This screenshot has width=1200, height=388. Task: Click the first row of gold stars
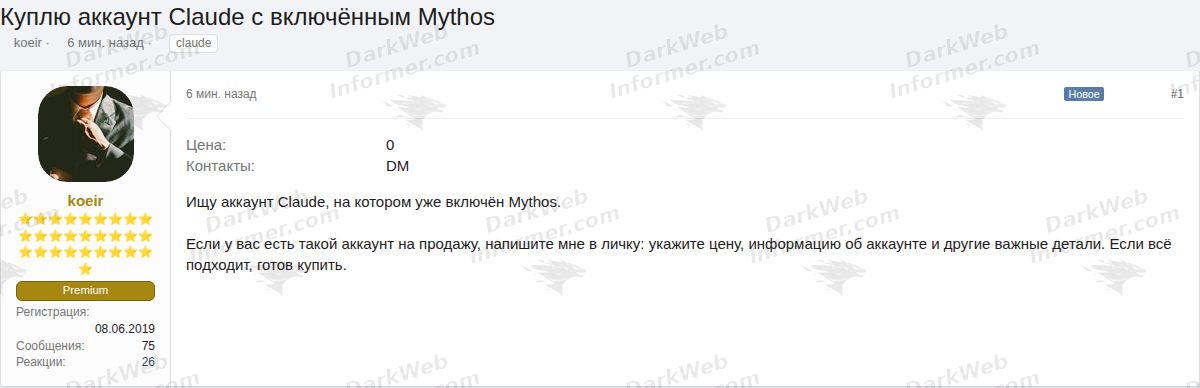(x=85, y=219)
